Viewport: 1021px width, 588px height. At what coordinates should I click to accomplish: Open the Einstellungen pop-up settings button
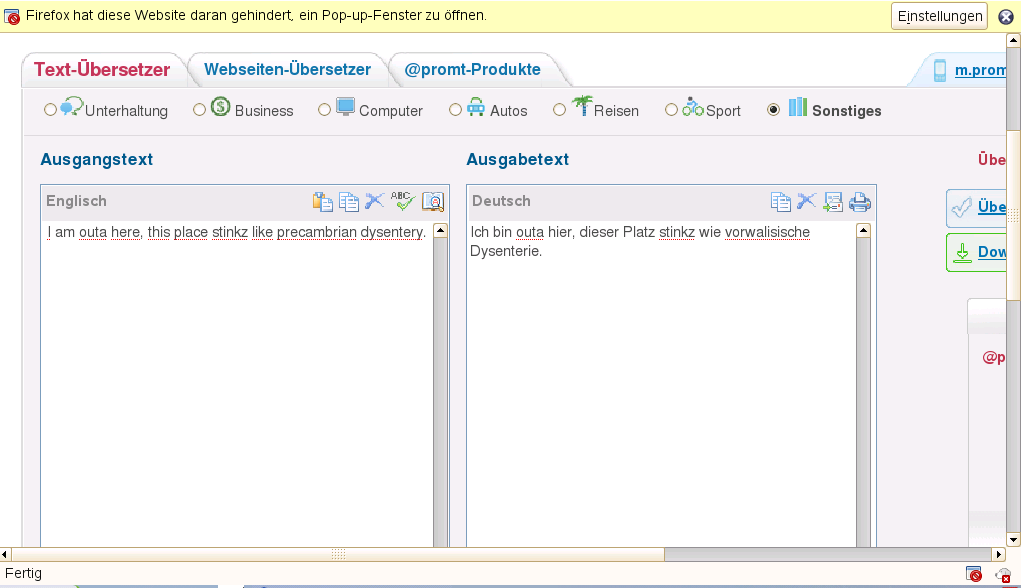click(x=940, y=16)
